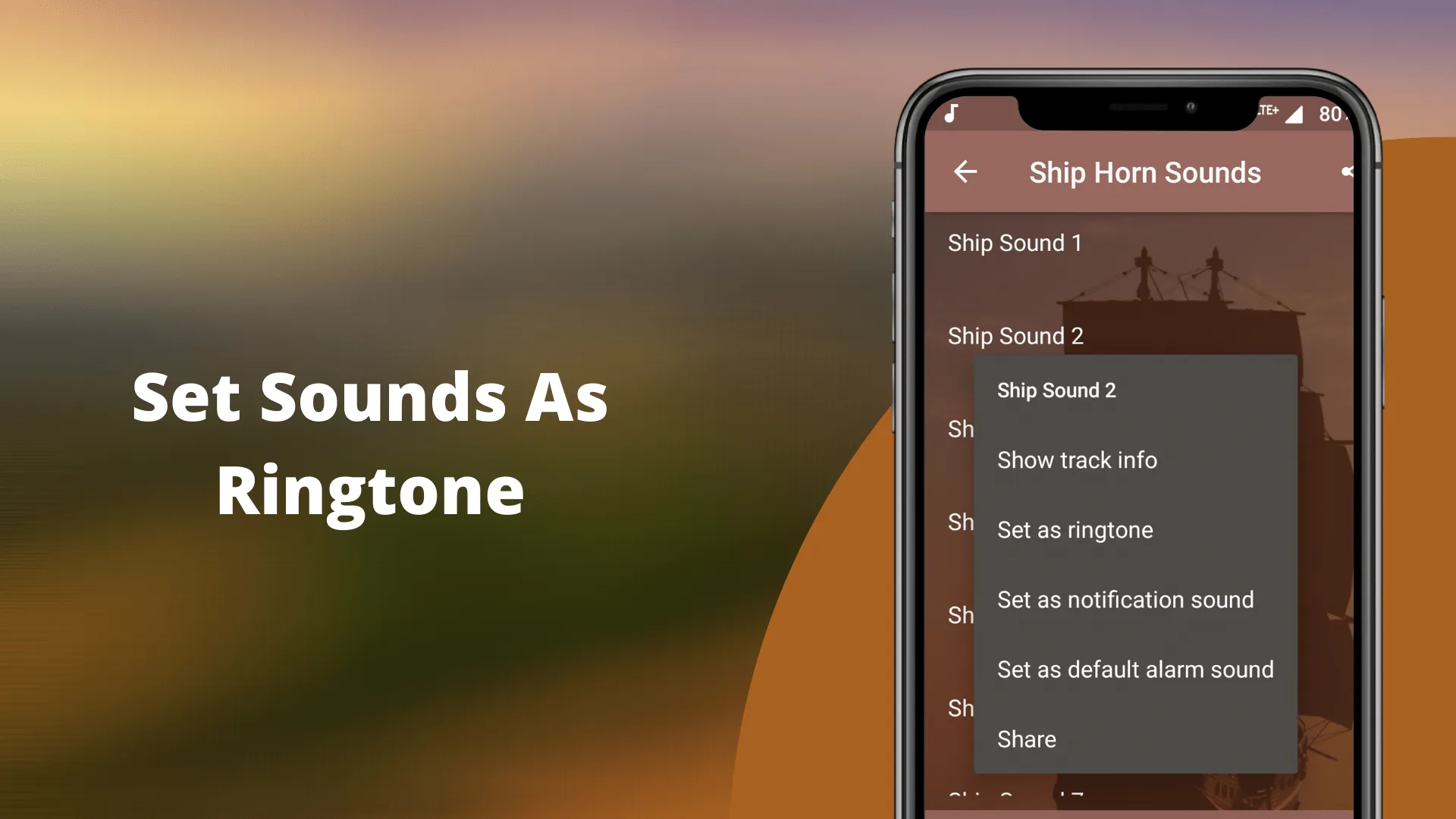Click the share icon in context menu
Image resolution: width=1456 pixels, height=819 pixels.
tap(1027, 738)
